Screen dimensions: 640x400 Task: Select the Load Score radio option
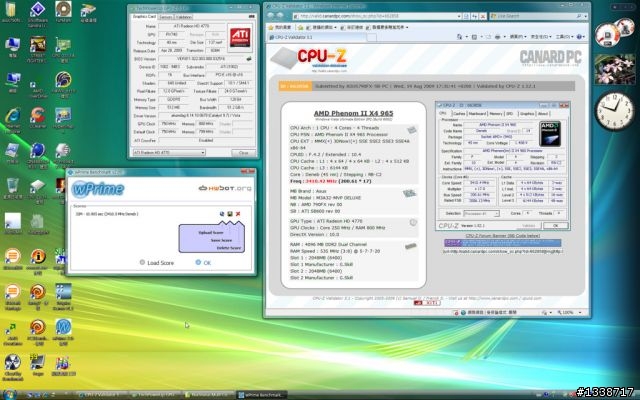pyautogui.click(x=142, y=263)
